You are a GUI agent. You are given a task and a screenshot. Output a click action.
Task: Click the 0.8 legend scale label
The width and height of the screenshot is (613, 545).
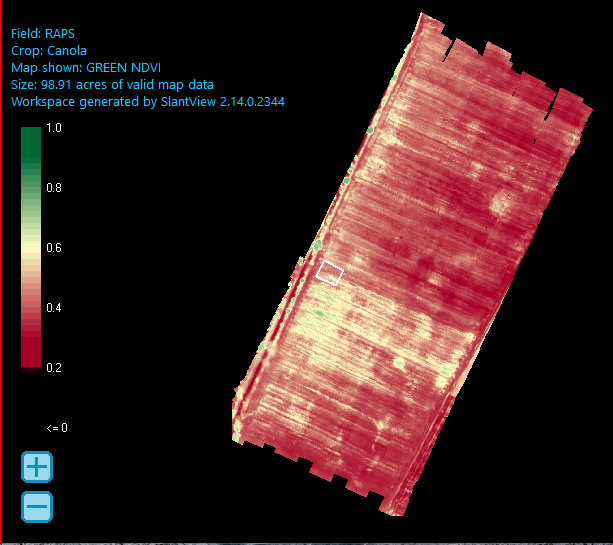click(54, 188)
